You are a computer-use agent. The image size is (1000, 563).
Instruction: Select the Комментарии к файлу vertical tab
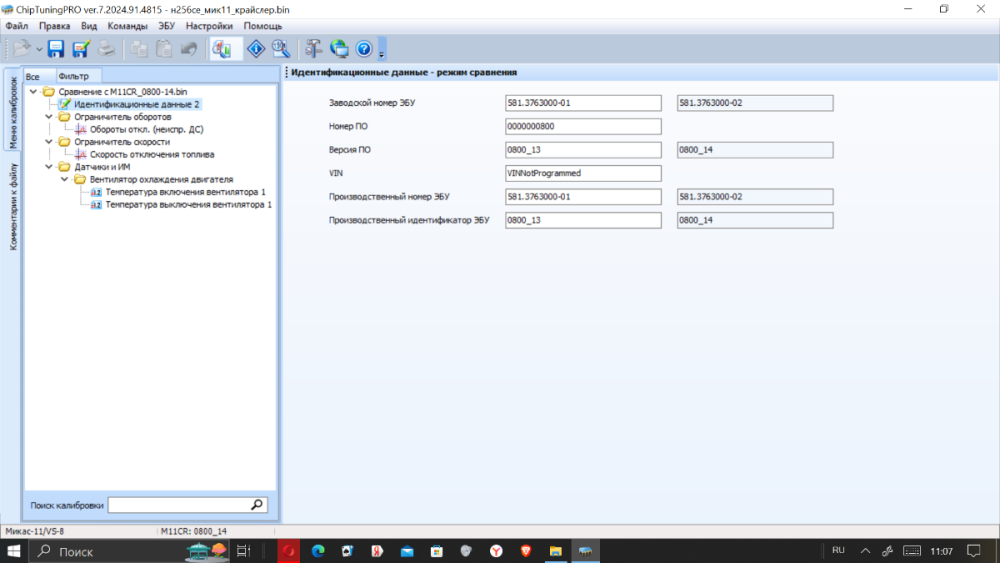pyautogui.click(x=12, y=207)
